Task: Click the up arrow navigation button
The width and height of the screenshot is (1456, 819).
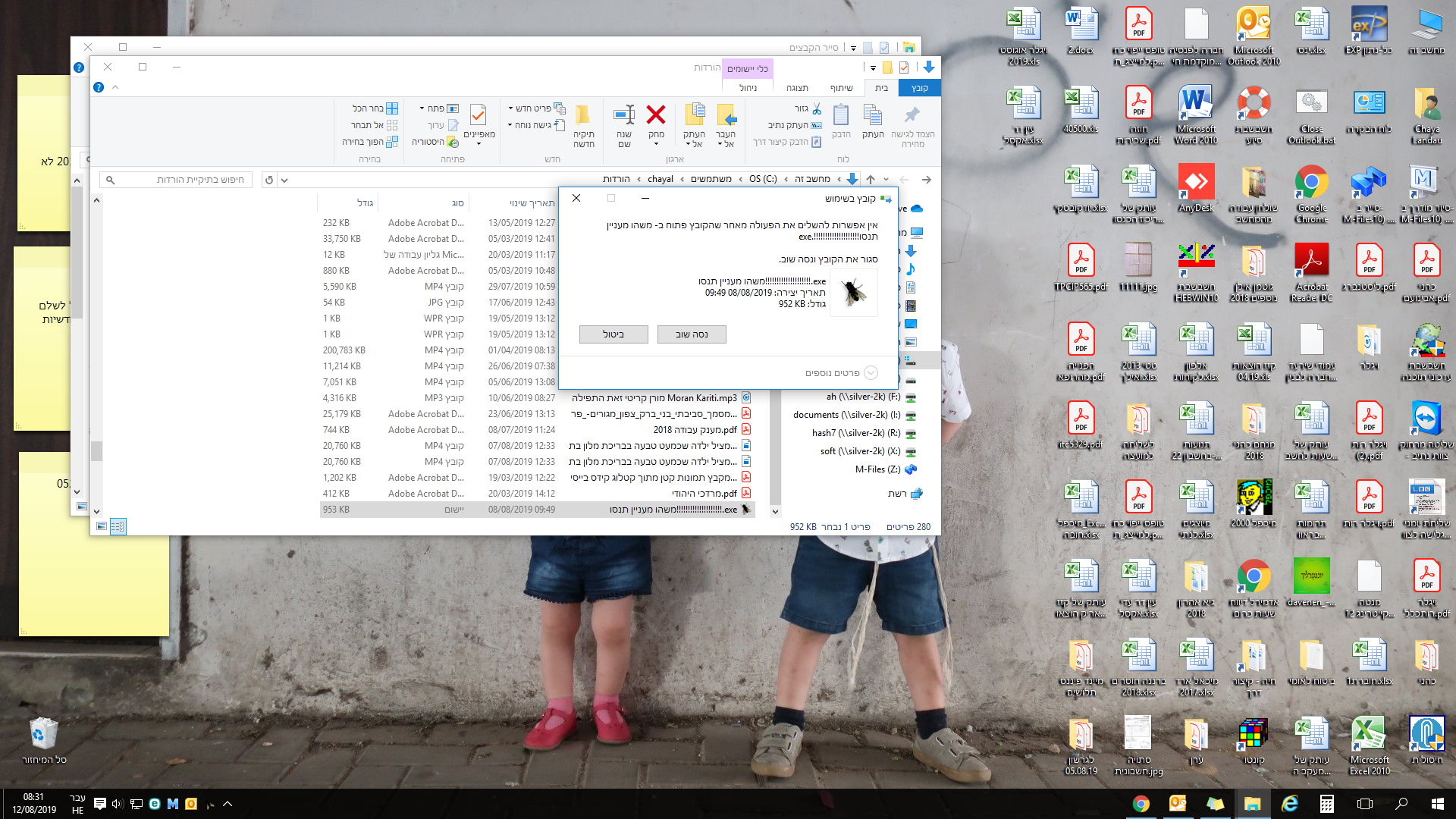Action: [x=871, y=180]
